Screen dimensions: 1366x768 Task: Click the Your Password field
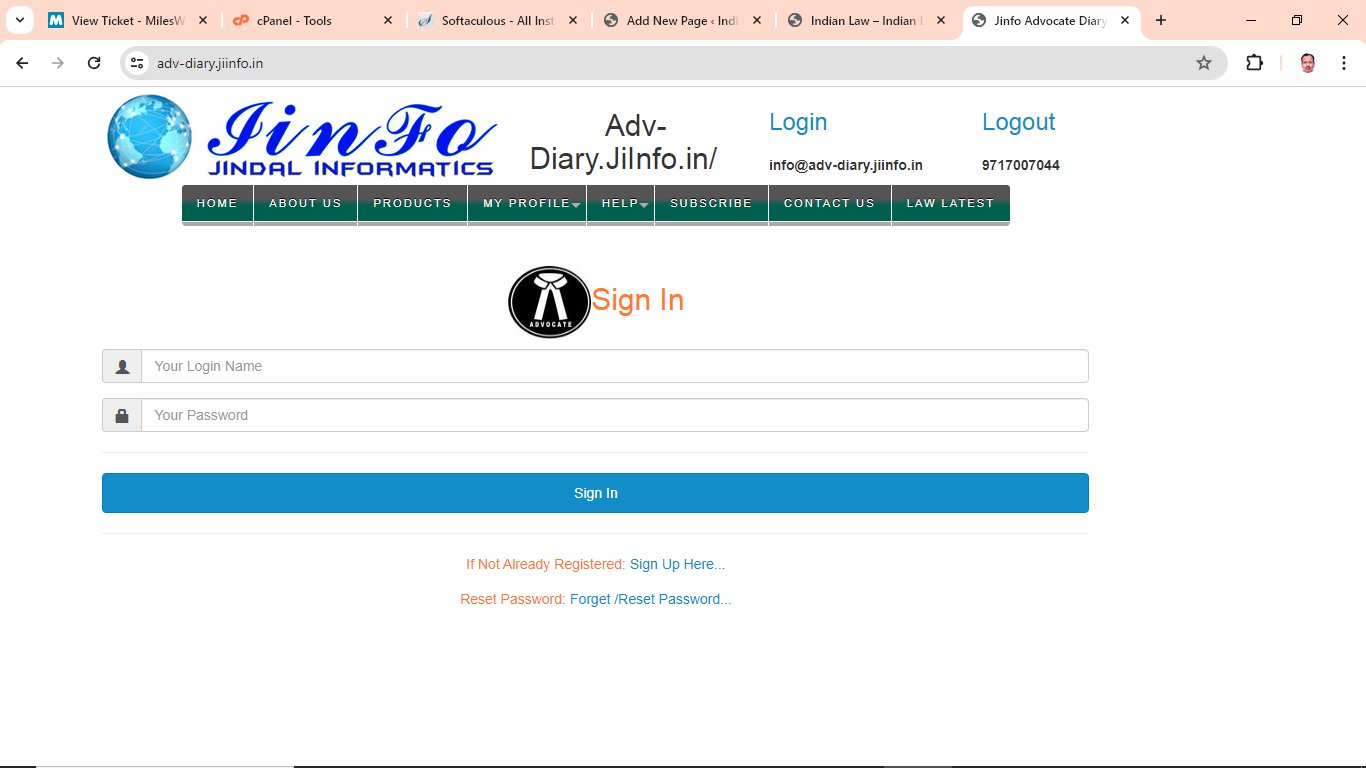pyautogui.click(x=614, y=415)
